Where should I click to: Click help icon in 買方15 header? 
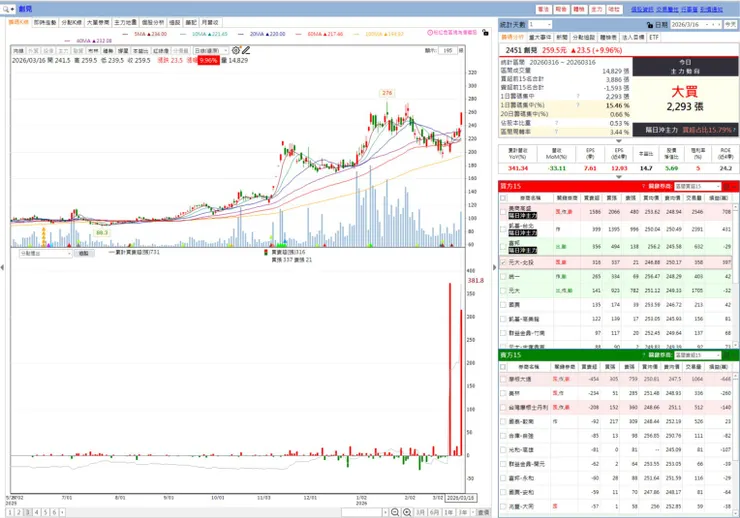click(643, 186)
